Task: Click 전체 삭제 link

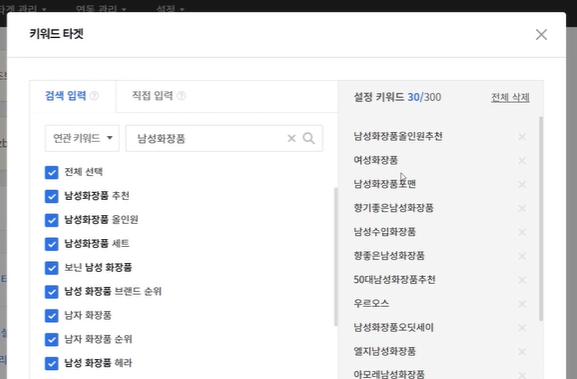Action: 510,98
